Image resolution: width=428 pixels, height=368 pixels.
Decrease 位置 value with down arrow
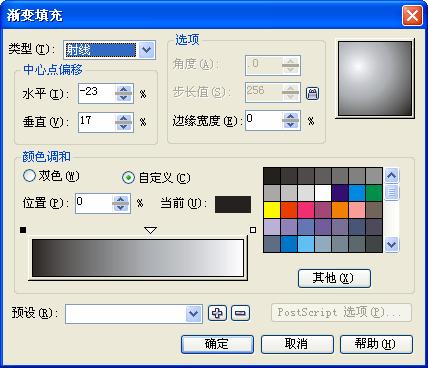click(121, 208)
